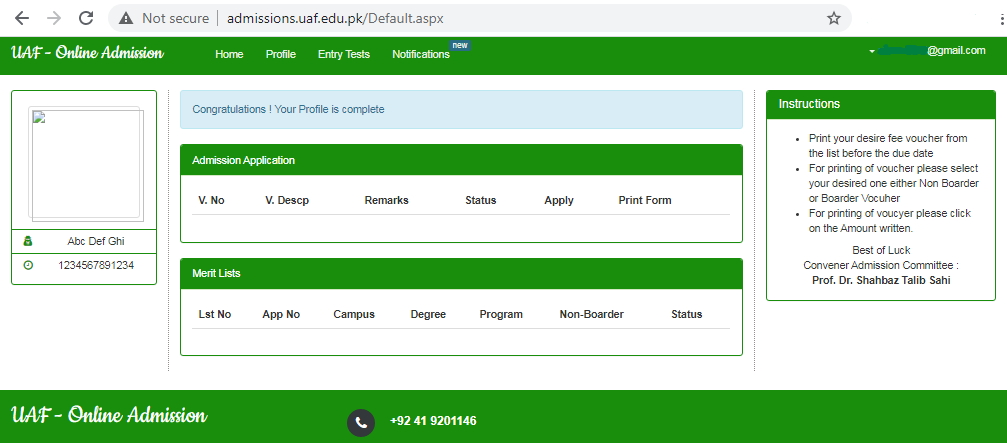The height and width of the screenshot is (443, 1007).
Task: Open the Entry Tests menu item
Action: coord(344,55)
